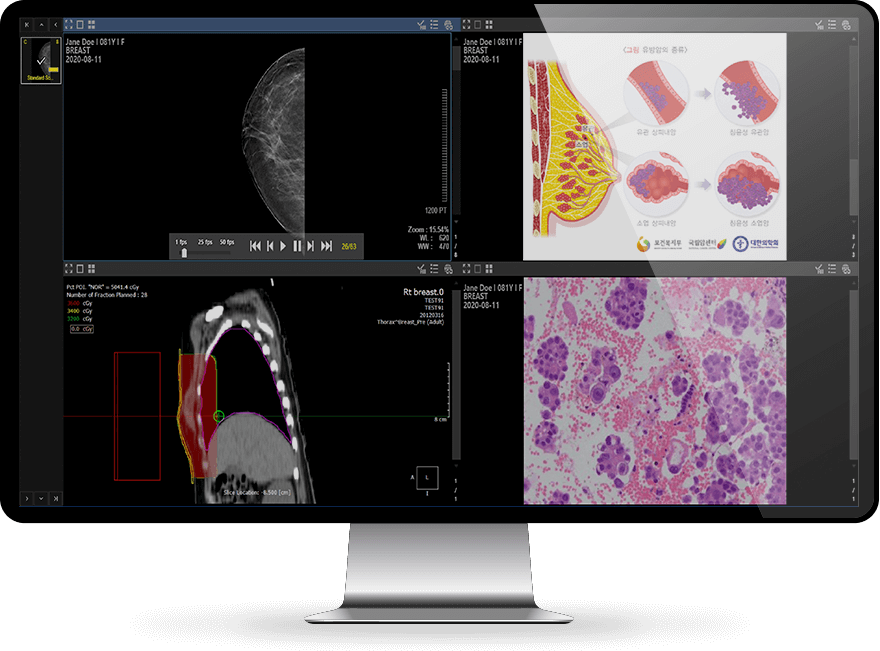The image size is (880, 651).
Task: Click fullscreen icon on mammogram viewport
Action: (x=68, y=24)
